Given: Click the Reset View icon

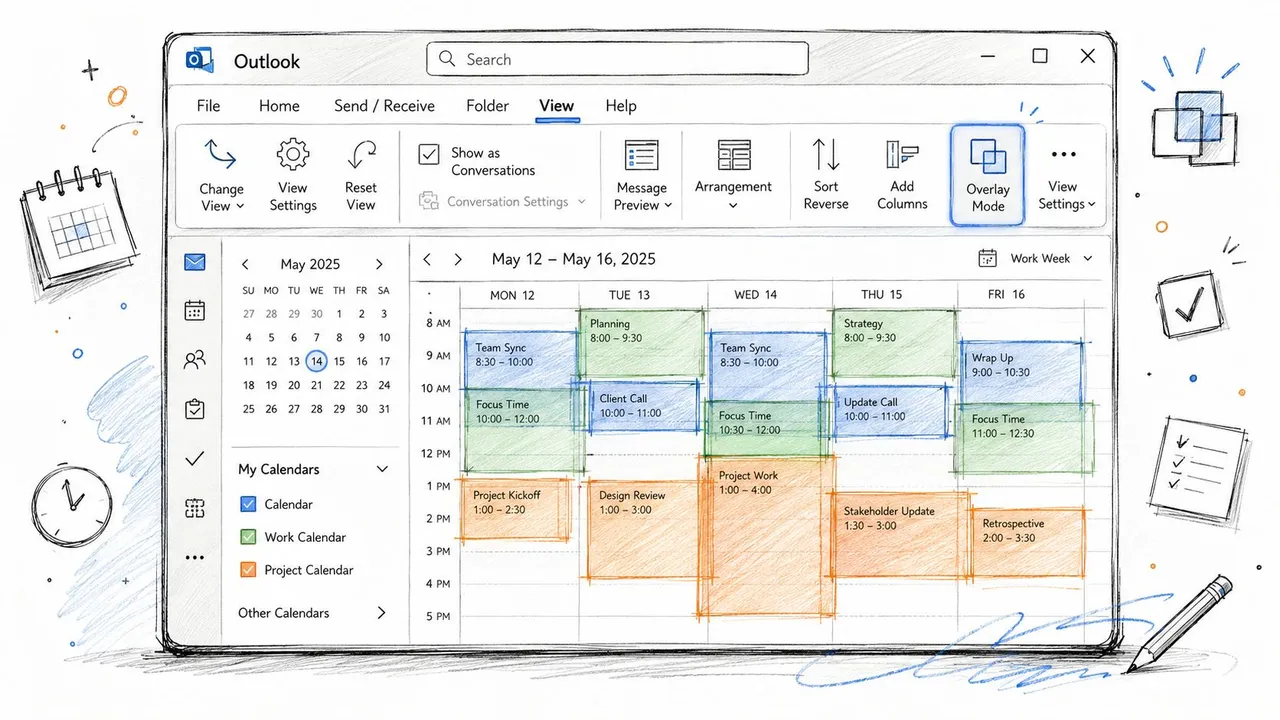Looking at the screenshot, I should pos(361,156).
